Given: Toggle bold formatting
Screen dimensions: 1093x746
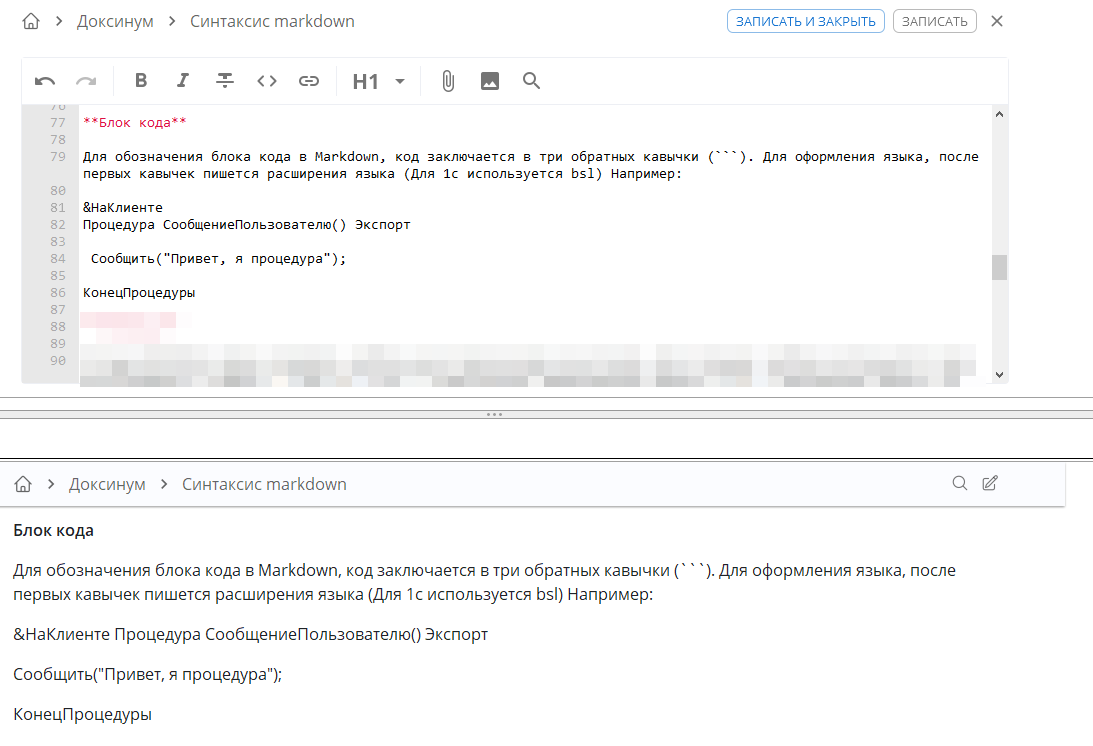Looking at the screenshot, I should pos(141,81).
